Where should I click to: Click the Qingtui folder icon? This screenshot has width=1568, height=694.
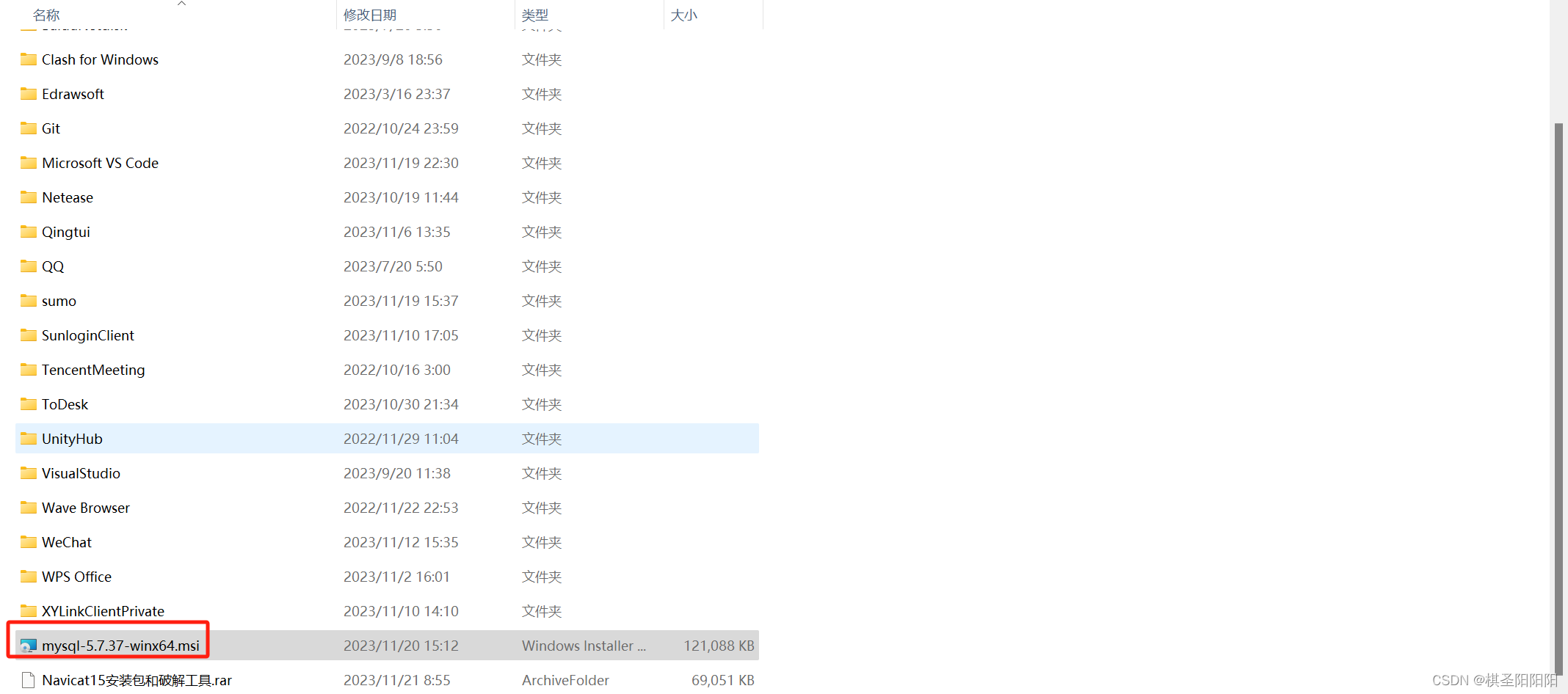[29, 232]
